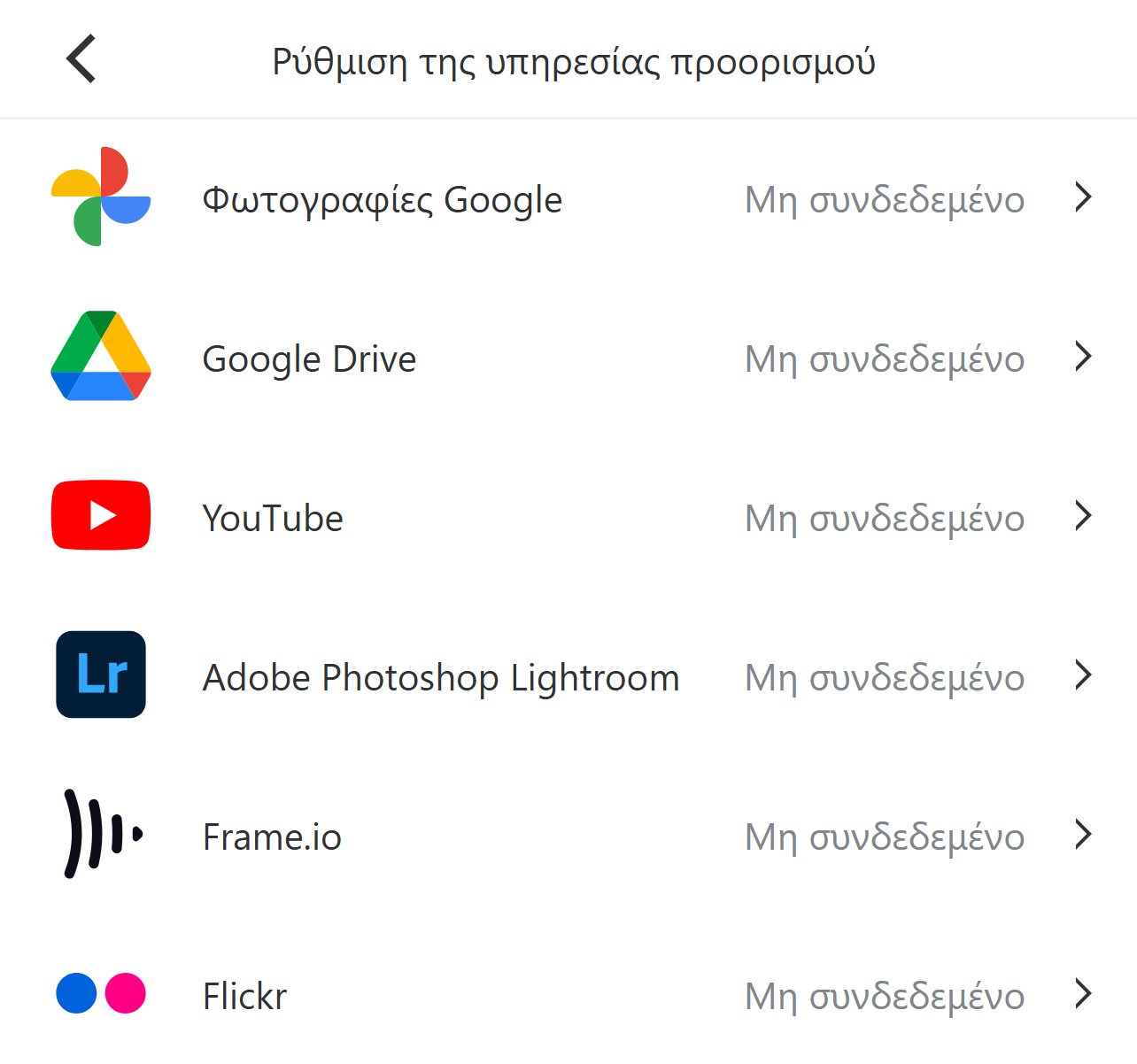Click Flickr "Μη συνδεδεμένο" status

[885, 997]
